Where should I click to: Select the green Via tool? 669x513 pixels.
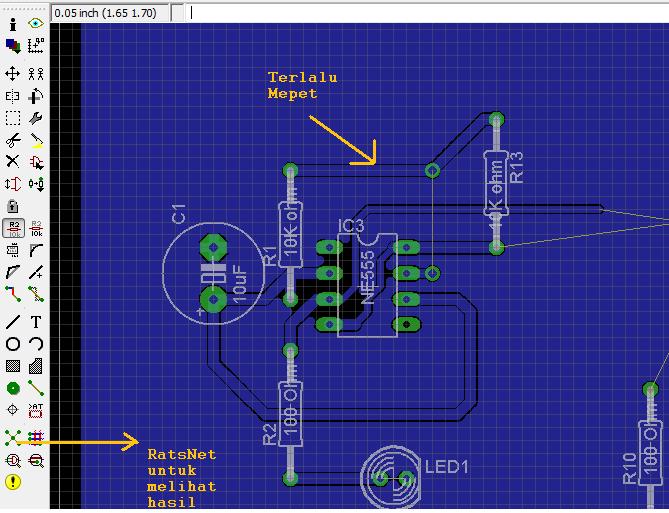tap(13, 388)
